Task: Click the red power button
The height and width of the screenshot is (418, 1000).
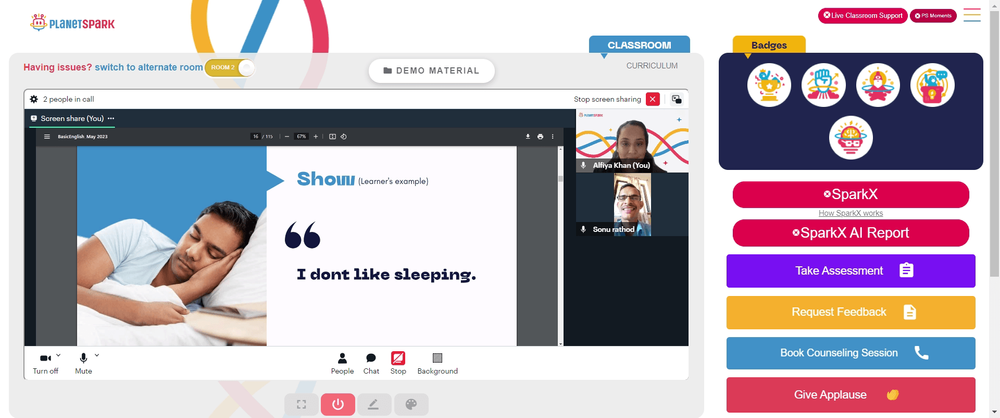Action: pyautogui.click(x=338, y=404)
